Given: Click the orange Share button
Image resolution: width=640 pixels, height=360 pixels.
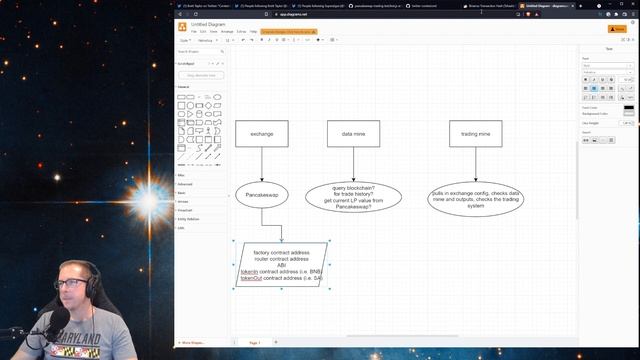Looking at the screenshot, I should 617,29.
